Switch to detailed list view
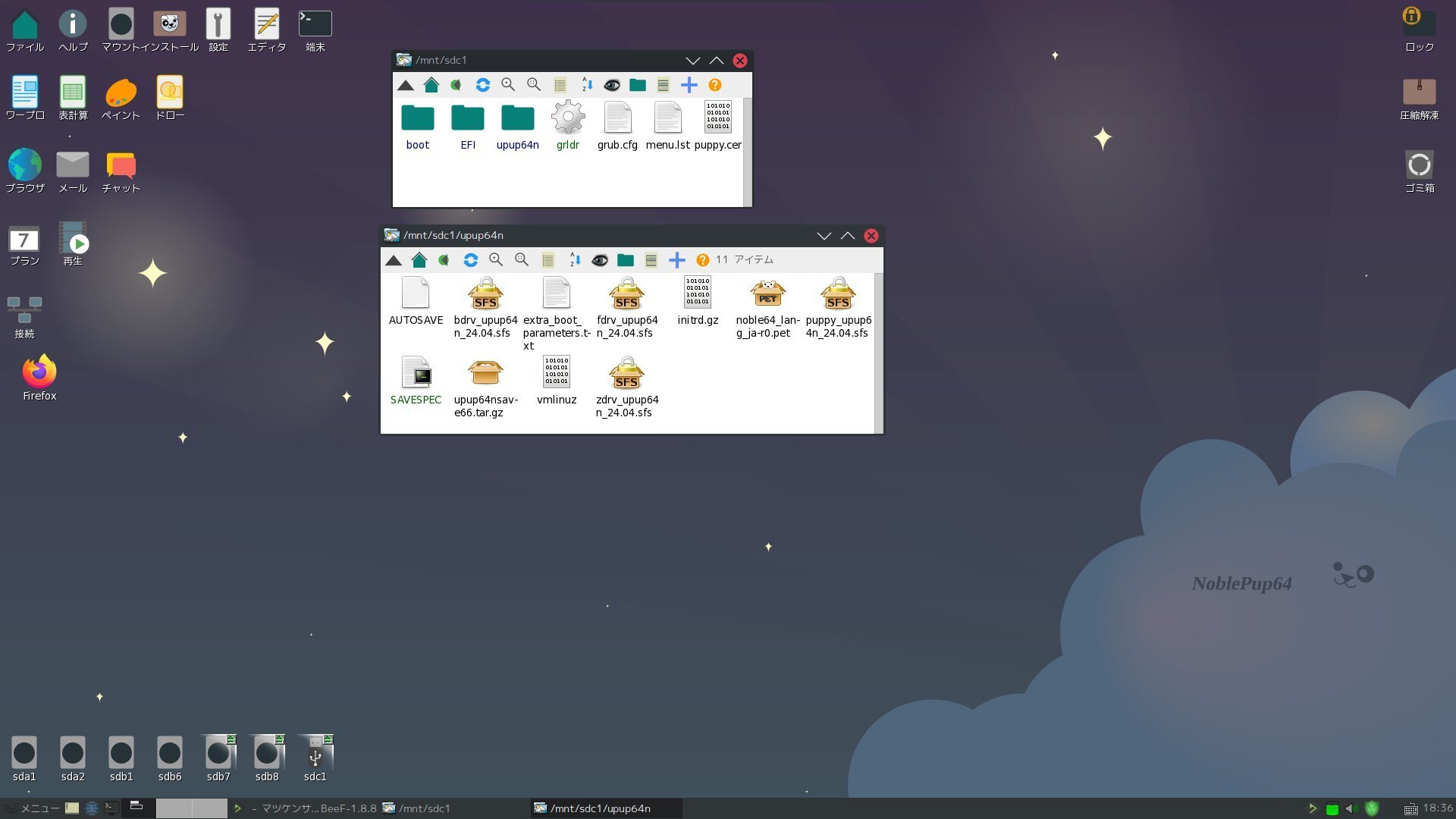 pyautogui.click(x=651, y=259)
